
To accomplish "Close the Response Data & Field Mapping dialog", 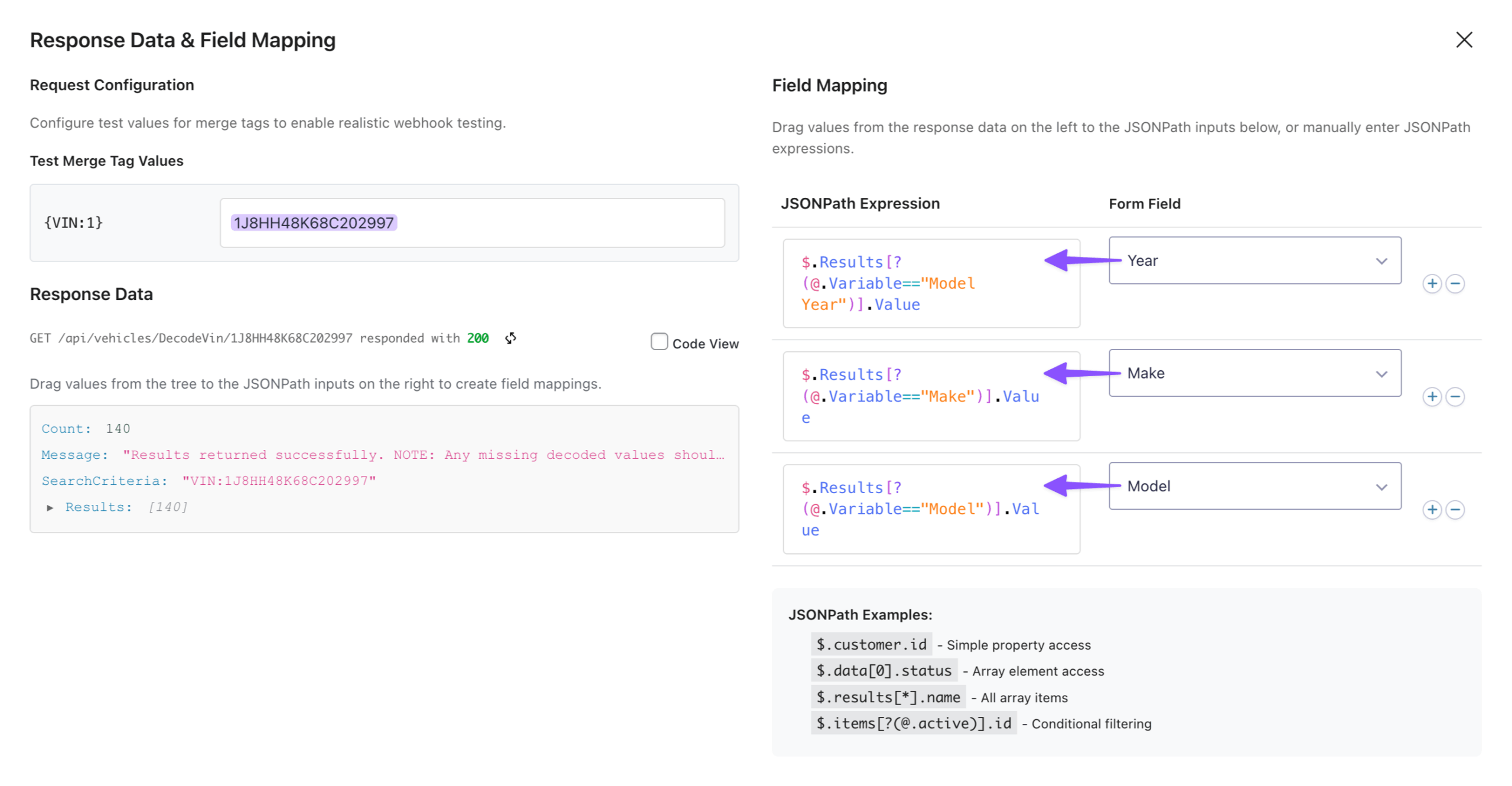I will point(1463,40).
